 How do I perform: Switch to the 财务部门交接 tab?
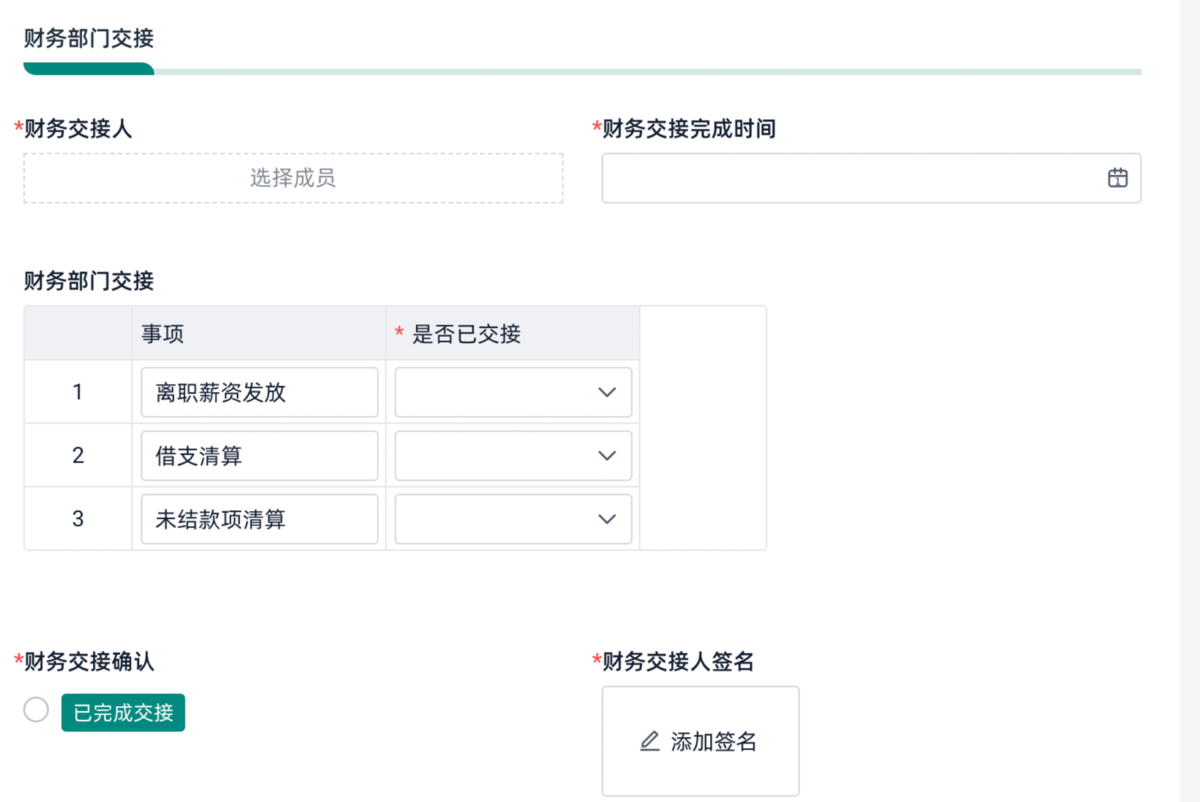point(89,39)
